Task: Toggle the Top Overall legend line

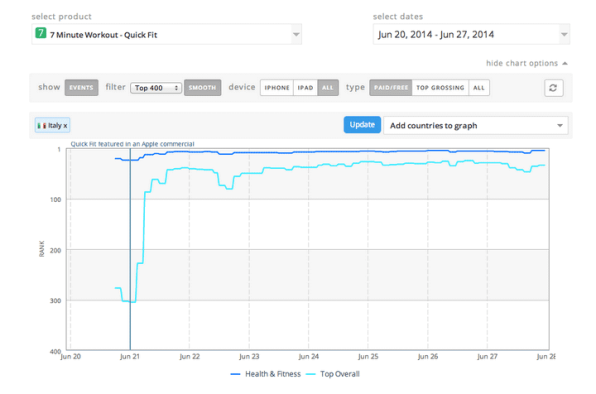Action: pyautogui.click(x=333, y=374)
